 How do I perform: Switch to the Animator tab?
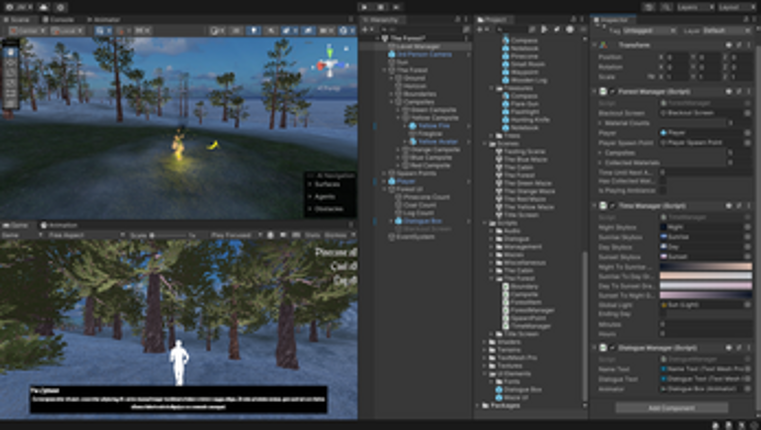click(x=103, y=19)
